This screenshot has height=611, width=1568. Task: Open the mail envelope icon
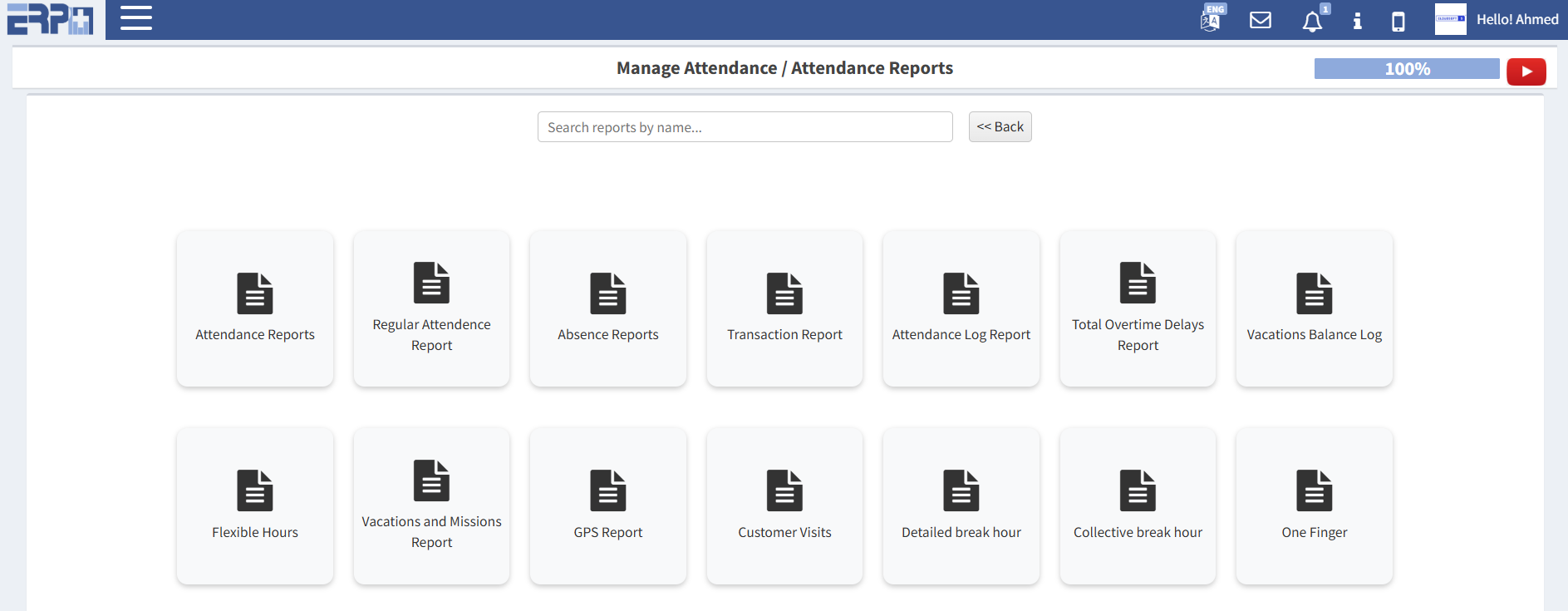1261,20
